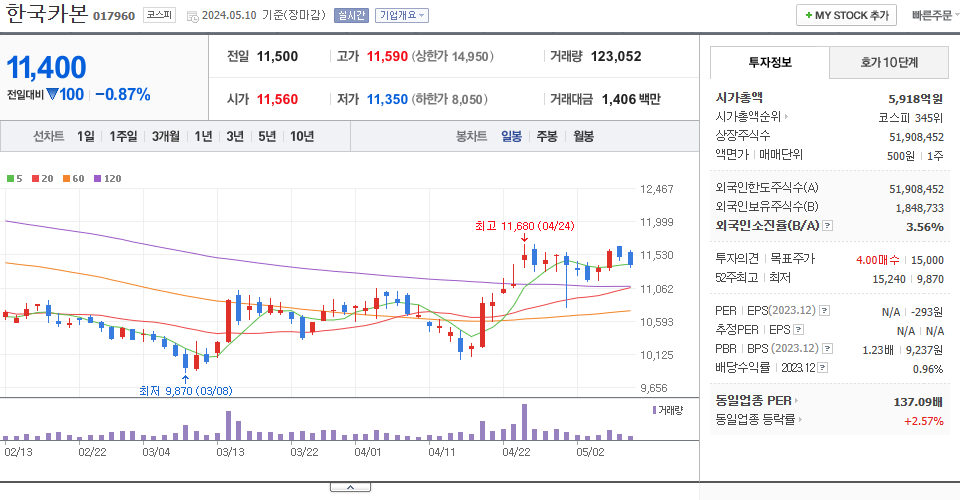Image resolution: width=960 pixels, height=500 pixels.
Task: Click the 전일 value 11,500
Action: [277, 56]
